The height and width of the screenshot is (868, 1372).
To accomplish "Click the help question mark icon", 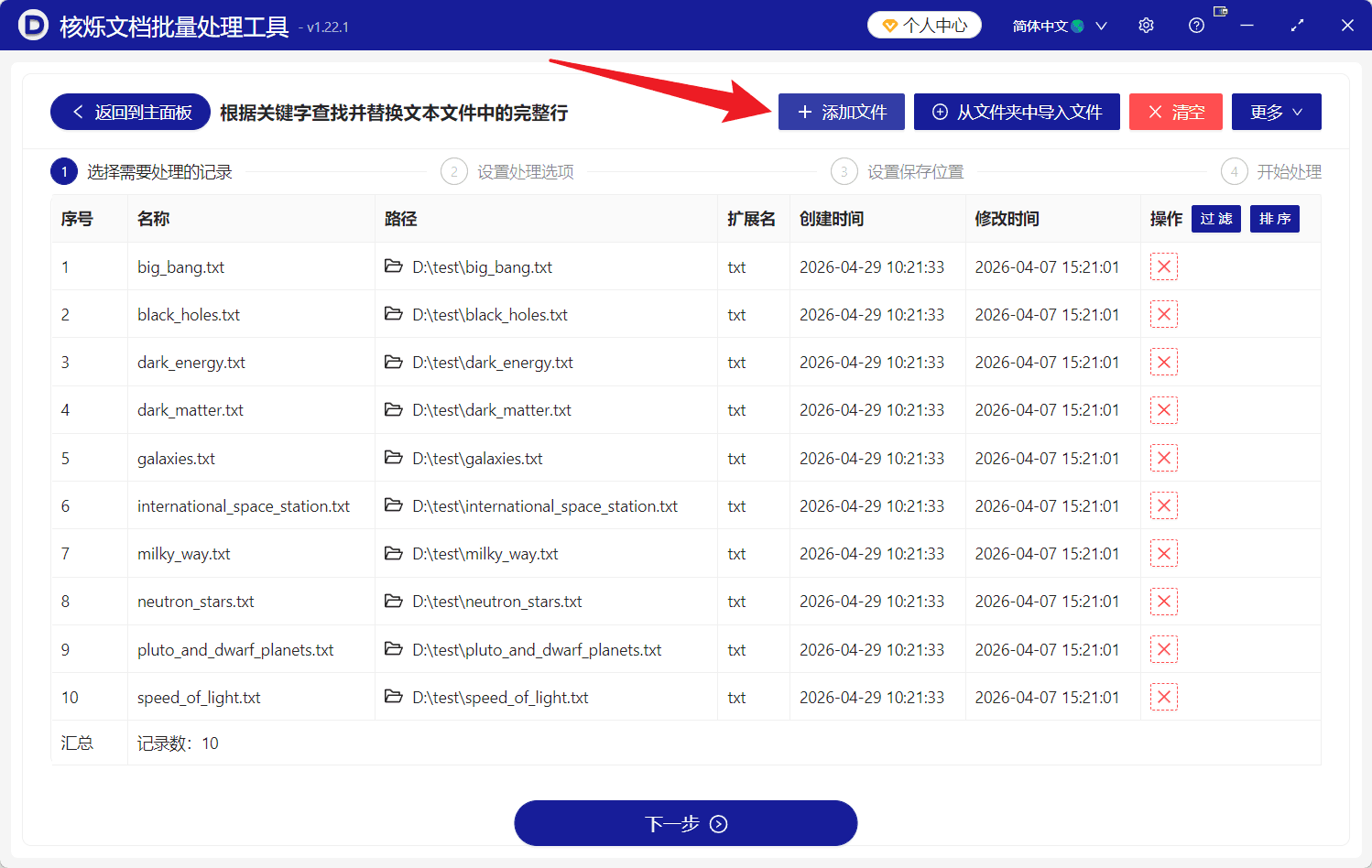I will [x=1196, y=25].
